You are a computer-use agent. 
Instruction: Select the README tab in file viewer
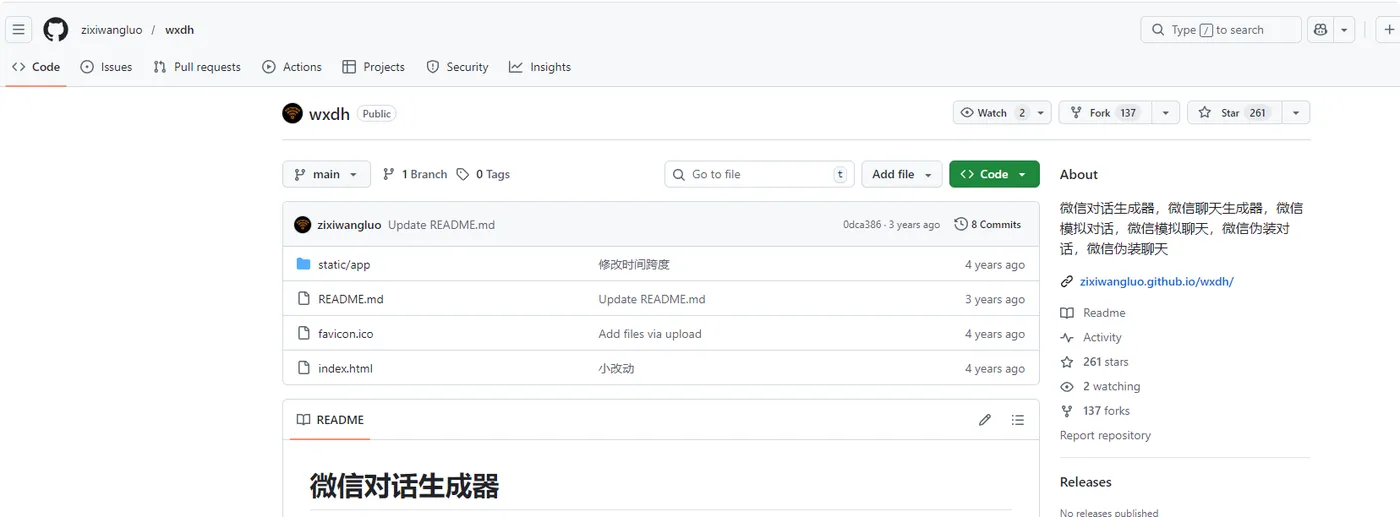[x=330, y=420]
